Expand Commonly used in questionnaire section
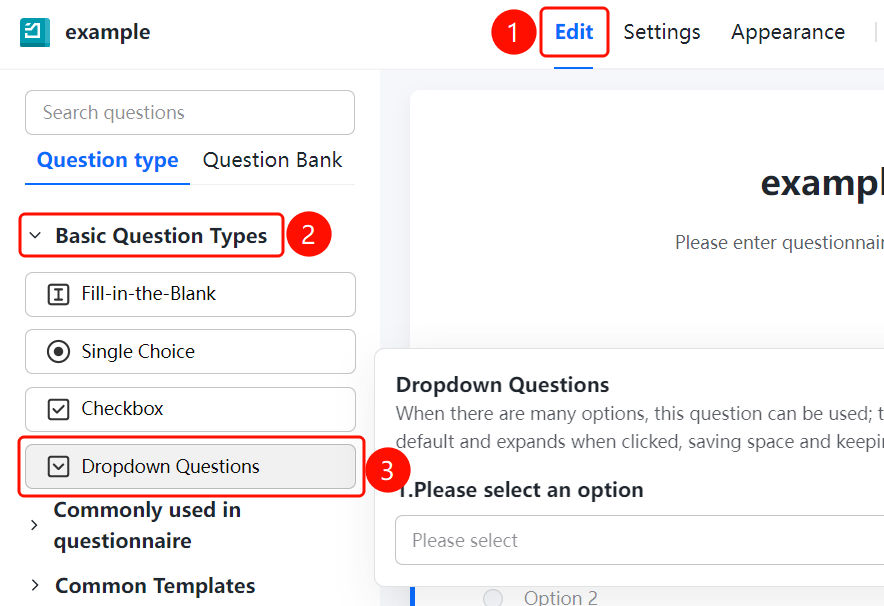Screen dimensions: 884x606 pyautogui.click(x=34, y=525)
